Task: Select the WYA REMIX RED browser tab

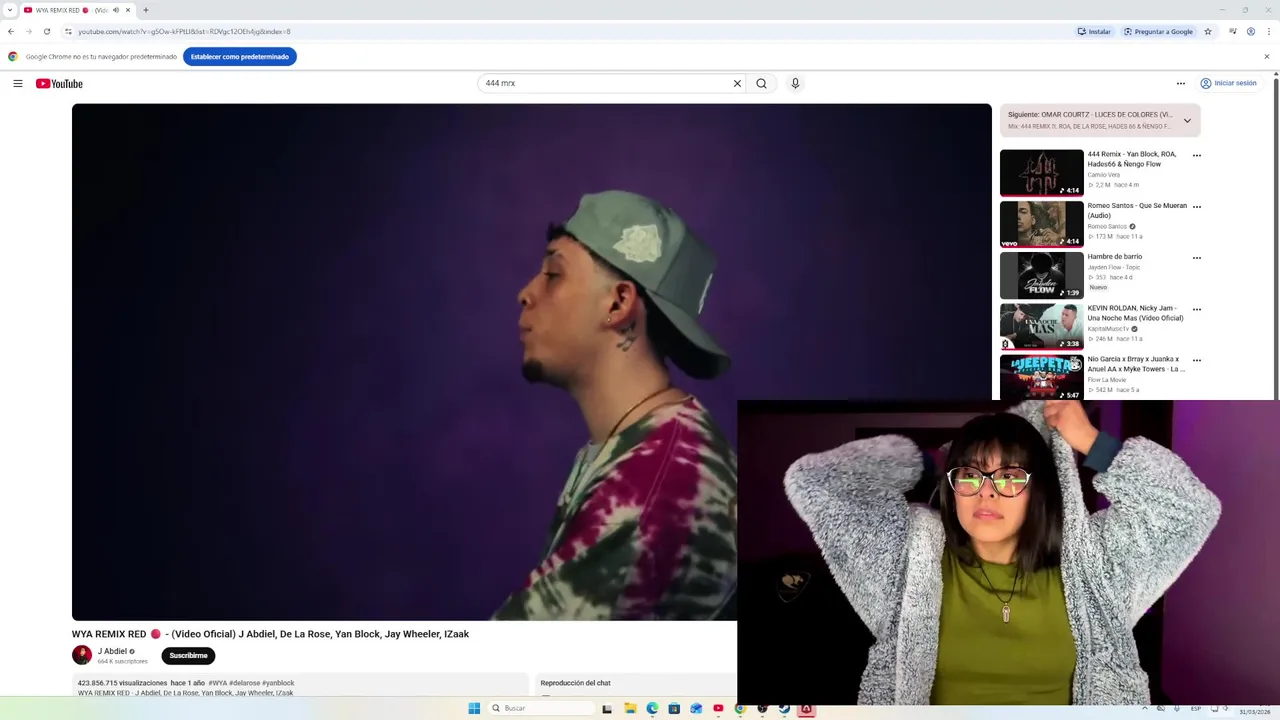Action: pyautogui.click(x=77, y=10)
